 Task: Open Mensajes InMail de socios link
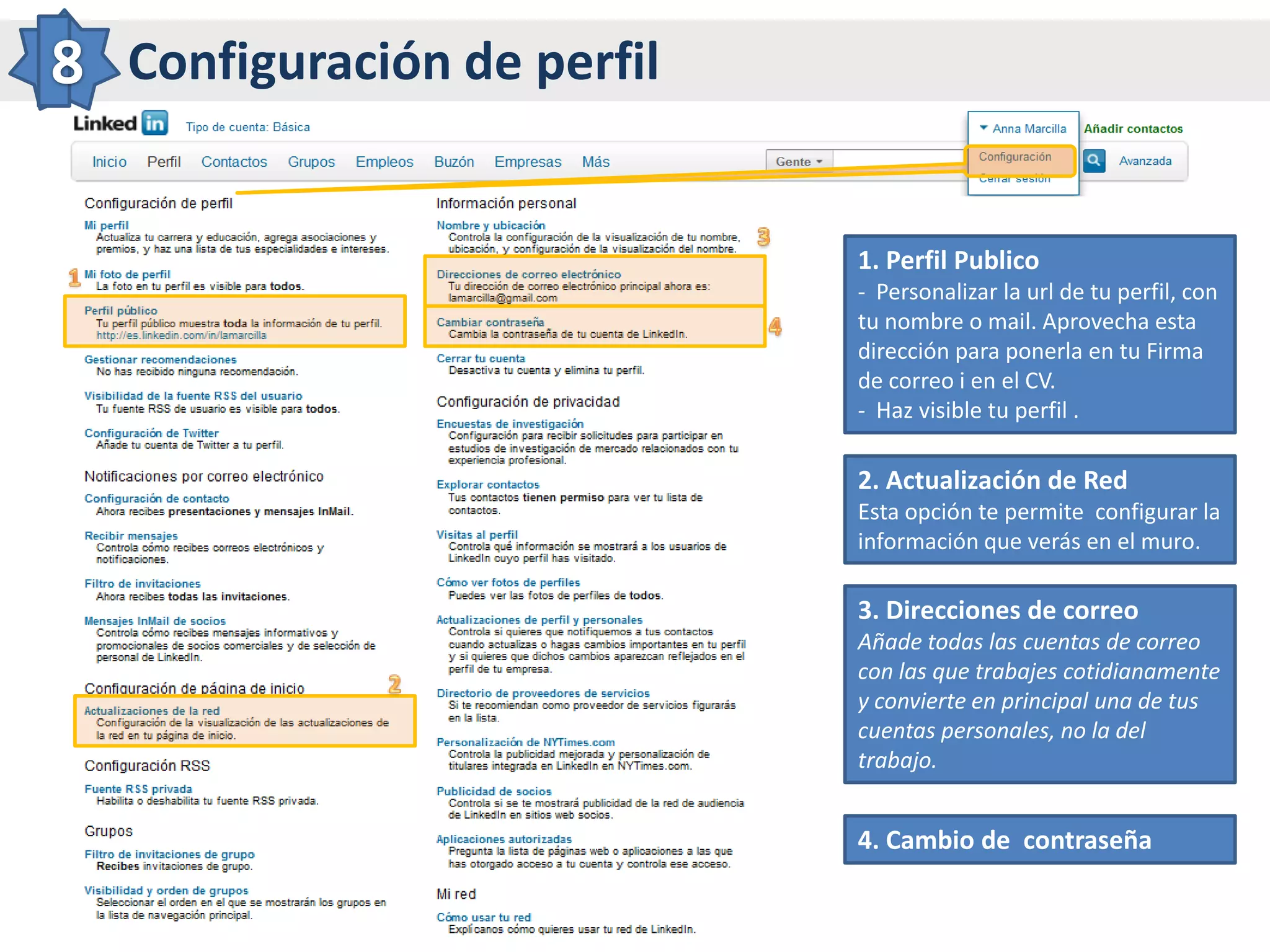[155, 621]
